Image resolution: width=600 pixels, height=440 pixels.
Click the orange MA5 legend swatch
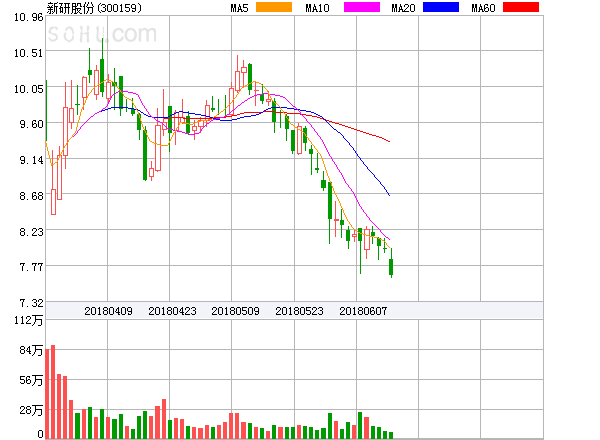(274, 7)
